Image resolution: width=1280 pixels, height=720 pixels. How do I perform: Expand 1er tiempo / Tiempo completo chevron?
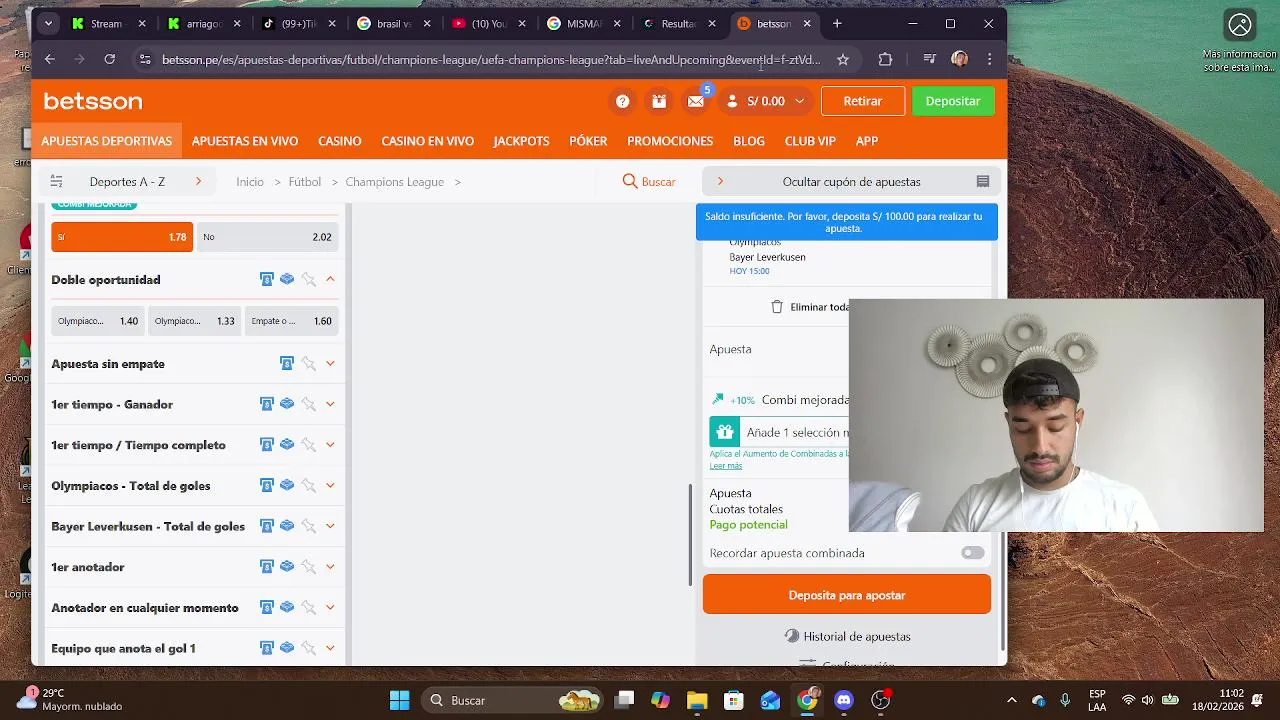pos(330,445)
